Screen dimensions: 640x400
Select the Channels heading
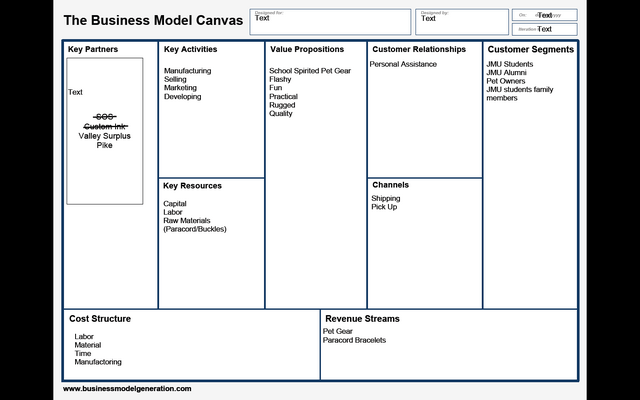point(390,185)
